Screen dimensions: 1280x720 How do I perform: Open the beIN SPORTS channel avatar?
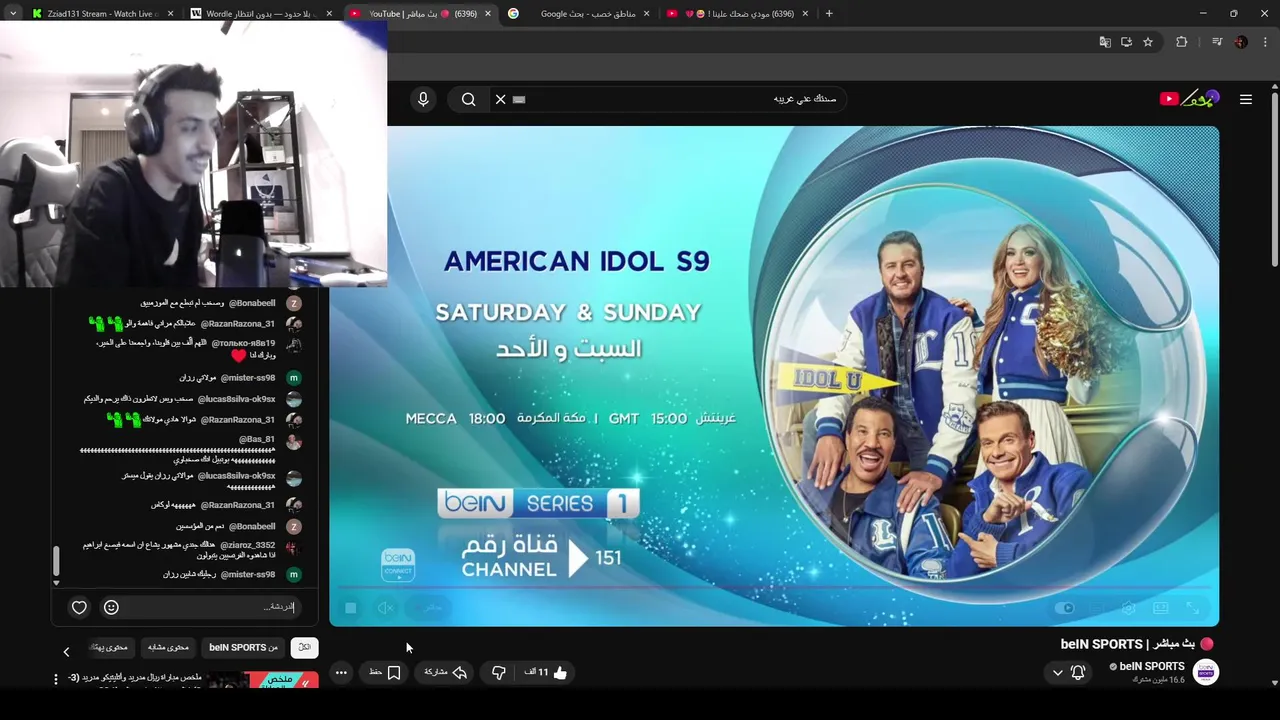click(1206, 672)
